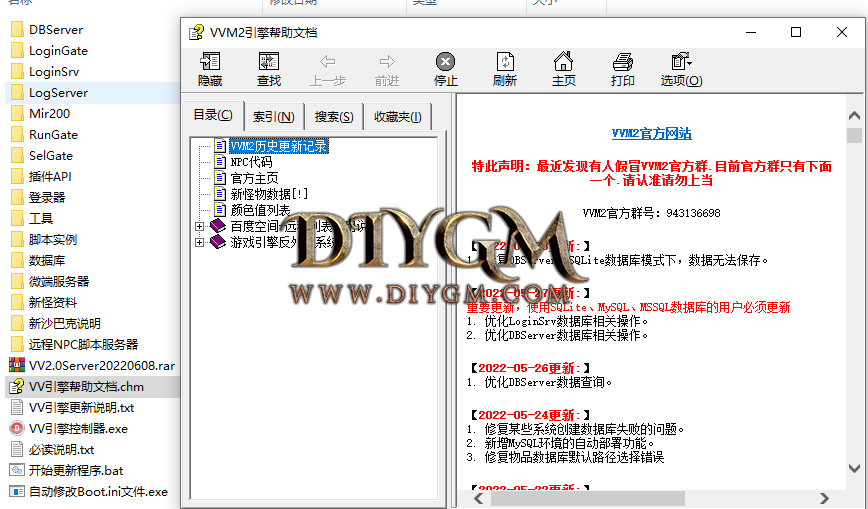Expand the 百度空间 book node
The image size is (868, 509).
point(200,227)
